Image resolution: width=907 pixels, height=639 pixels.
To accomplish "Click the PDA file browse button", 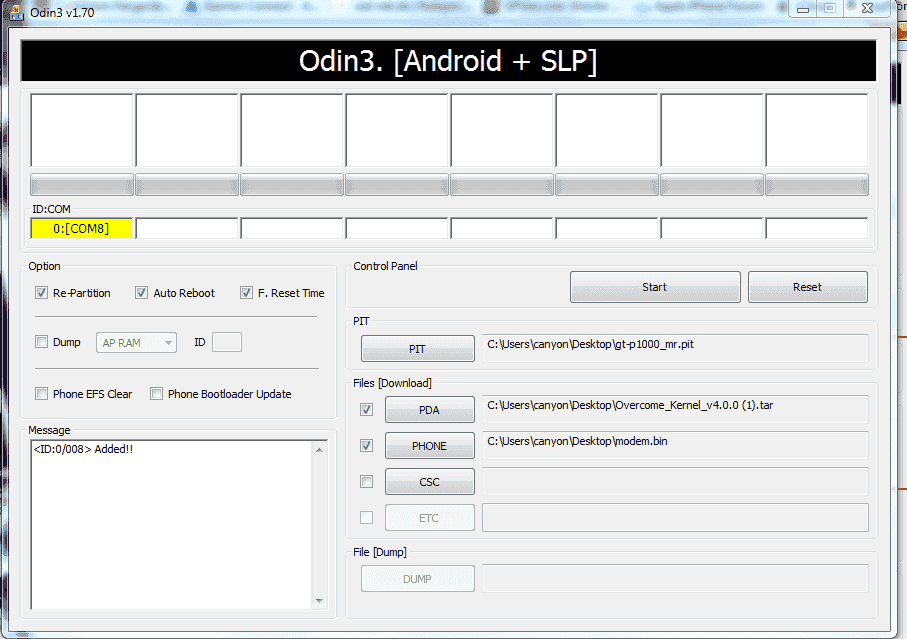I will 430,410.
